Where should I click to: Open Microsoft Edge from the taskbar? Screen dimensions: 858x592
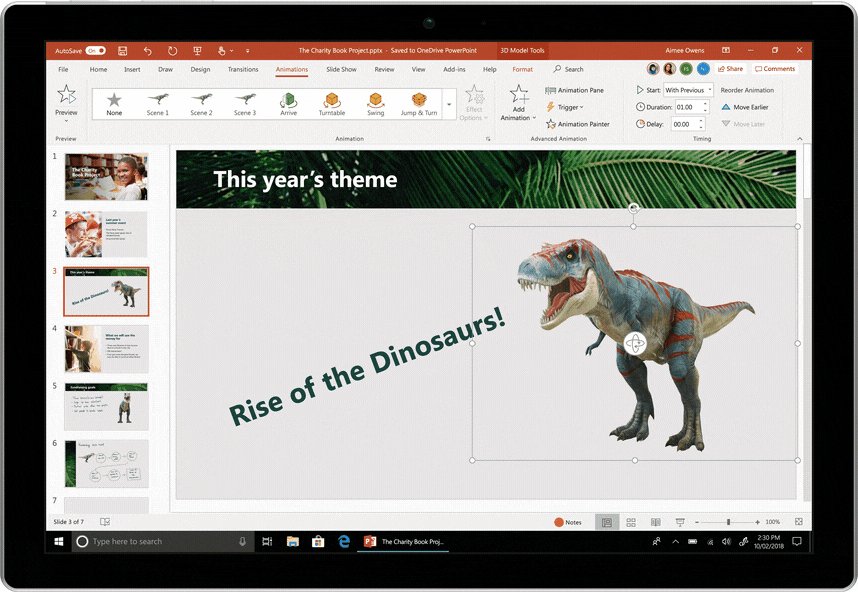point(344,541)
